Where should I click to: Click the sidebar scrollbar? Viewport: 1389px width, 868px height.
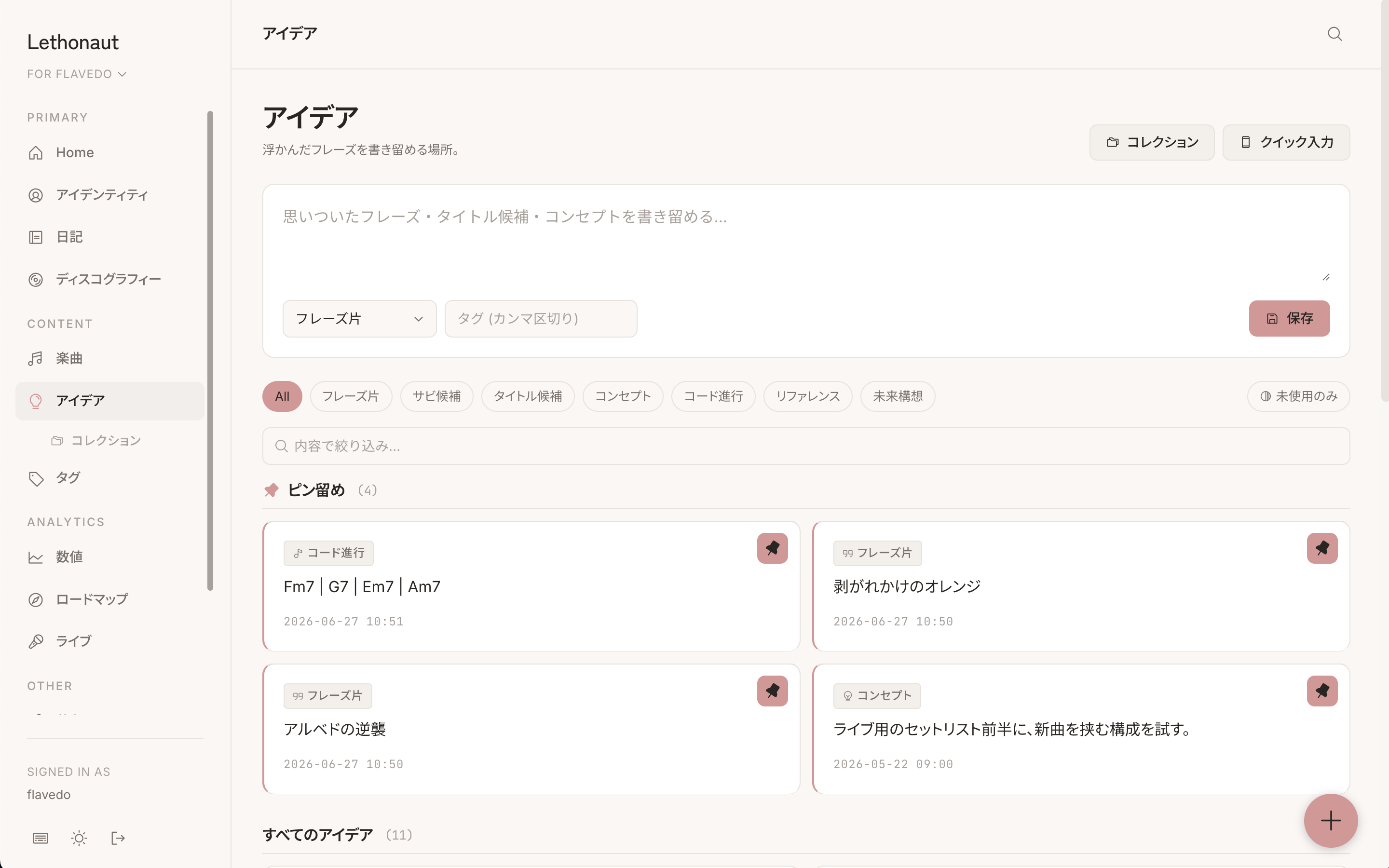click(x=210, y=350)
